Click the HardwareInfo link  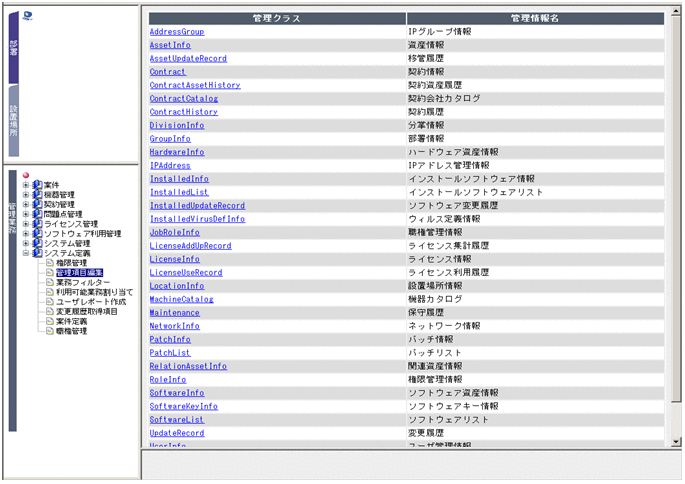click(x=177, y=152)
